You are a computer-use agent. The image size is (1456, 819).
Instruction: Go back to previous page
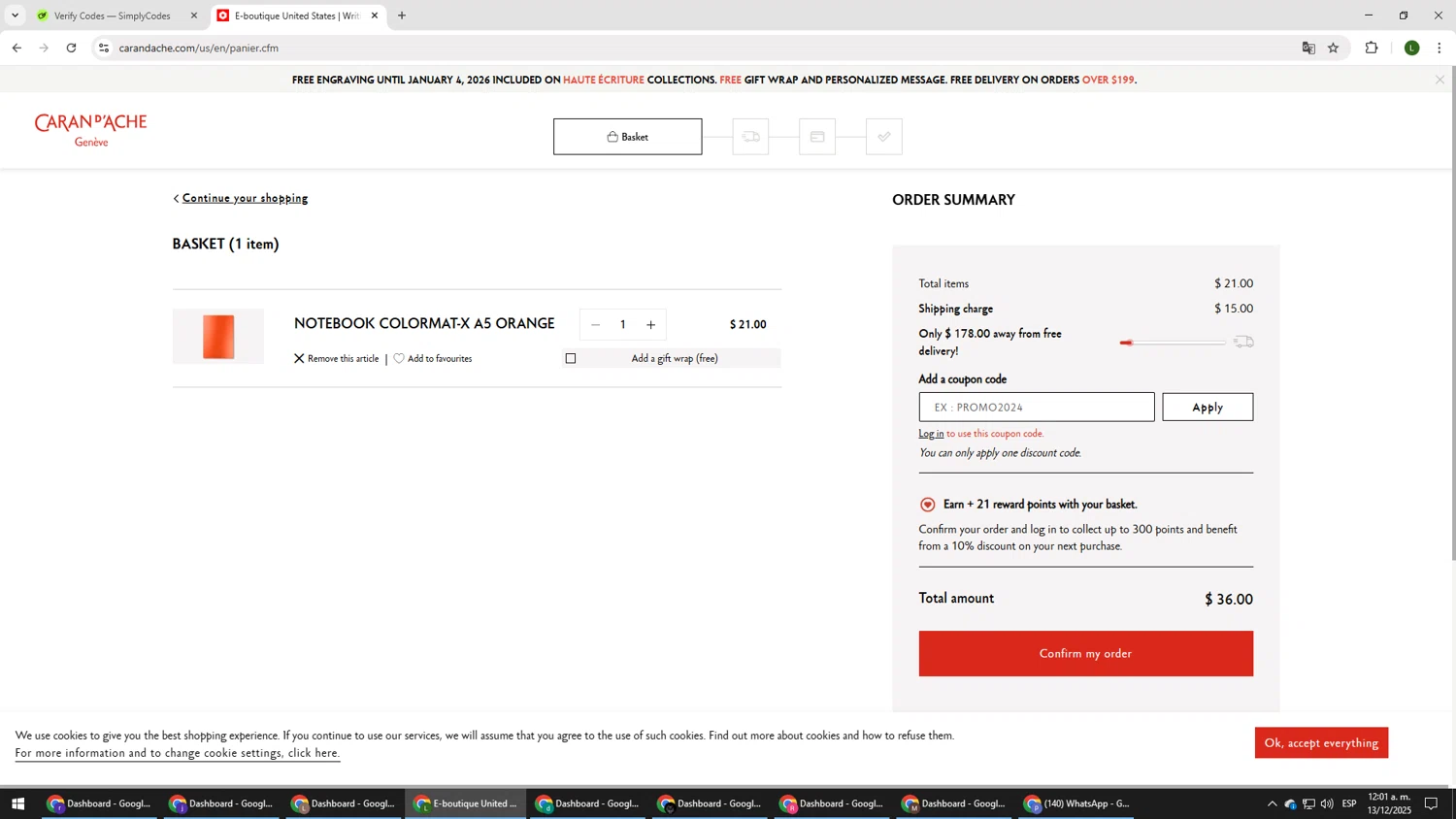[17, 48]
